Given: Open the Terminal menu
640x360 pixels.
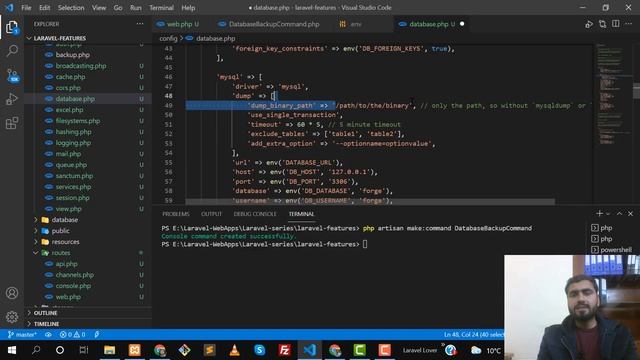Looking at the screenshot, I should click(161, 8).
